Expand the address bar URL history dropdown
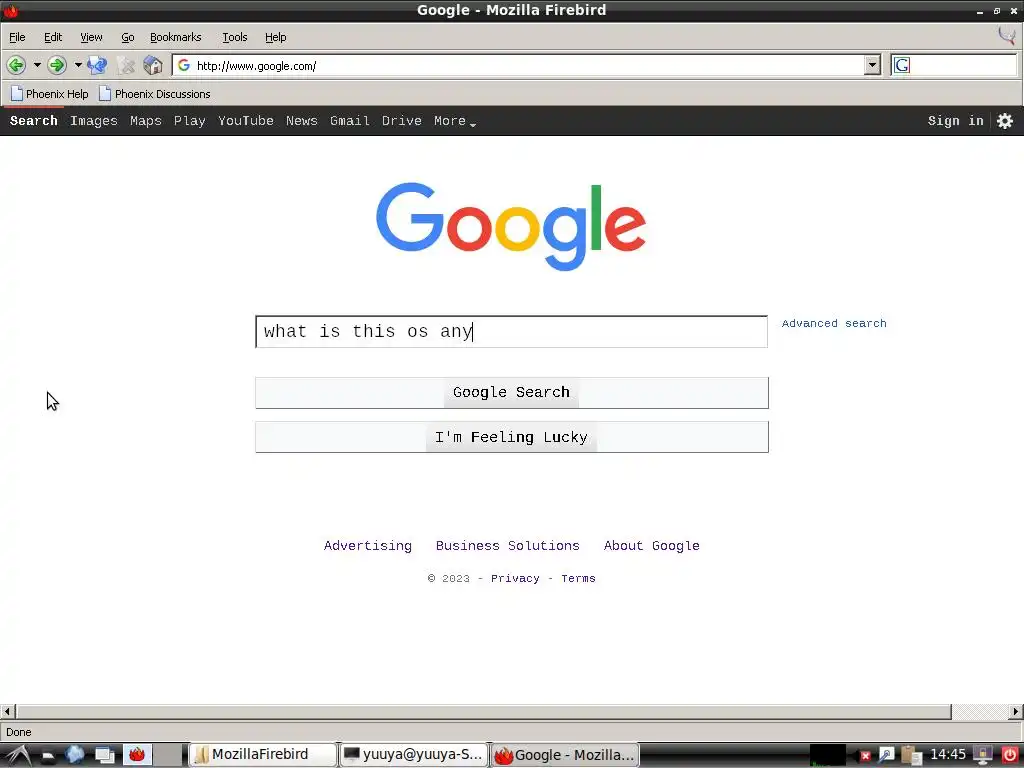This screenshot has width=1024, height=768. coord(872,65)
